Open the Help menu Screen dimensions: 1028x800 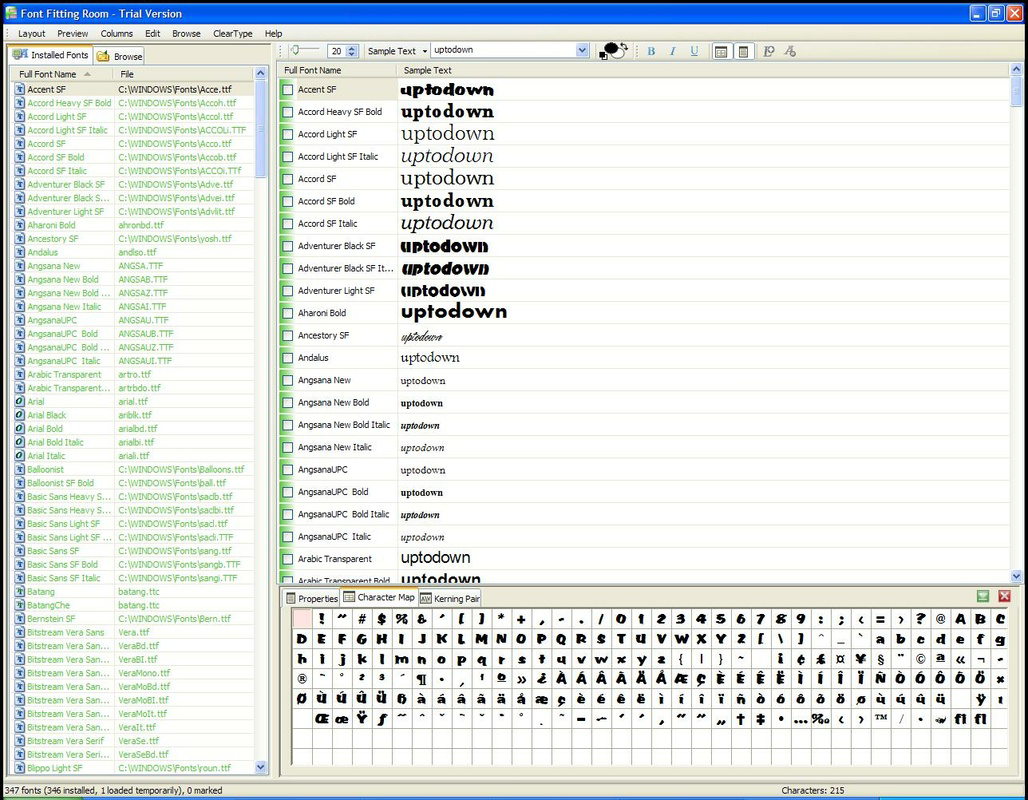[x=273, y=33]
